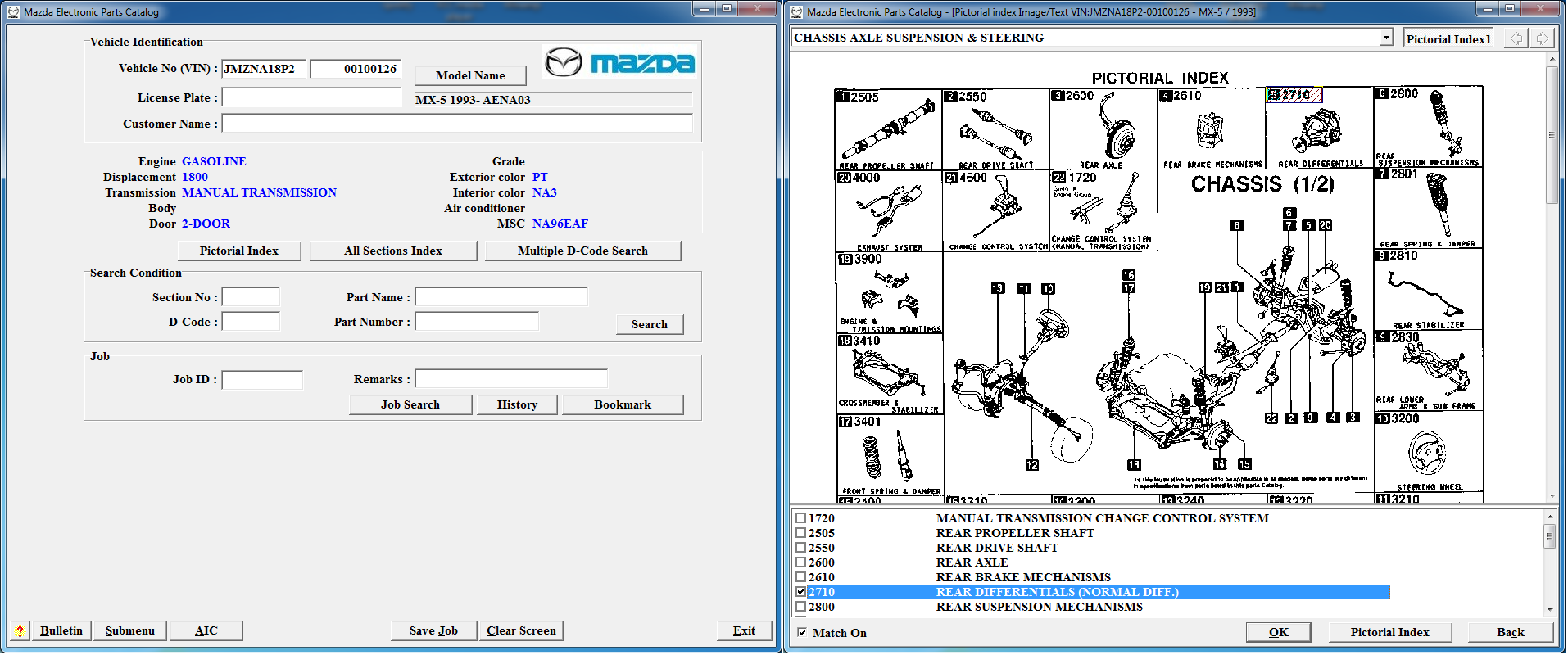Focus the D-Code field
Viewport: 1568px width, 655px height.
(x=252, y=321)
